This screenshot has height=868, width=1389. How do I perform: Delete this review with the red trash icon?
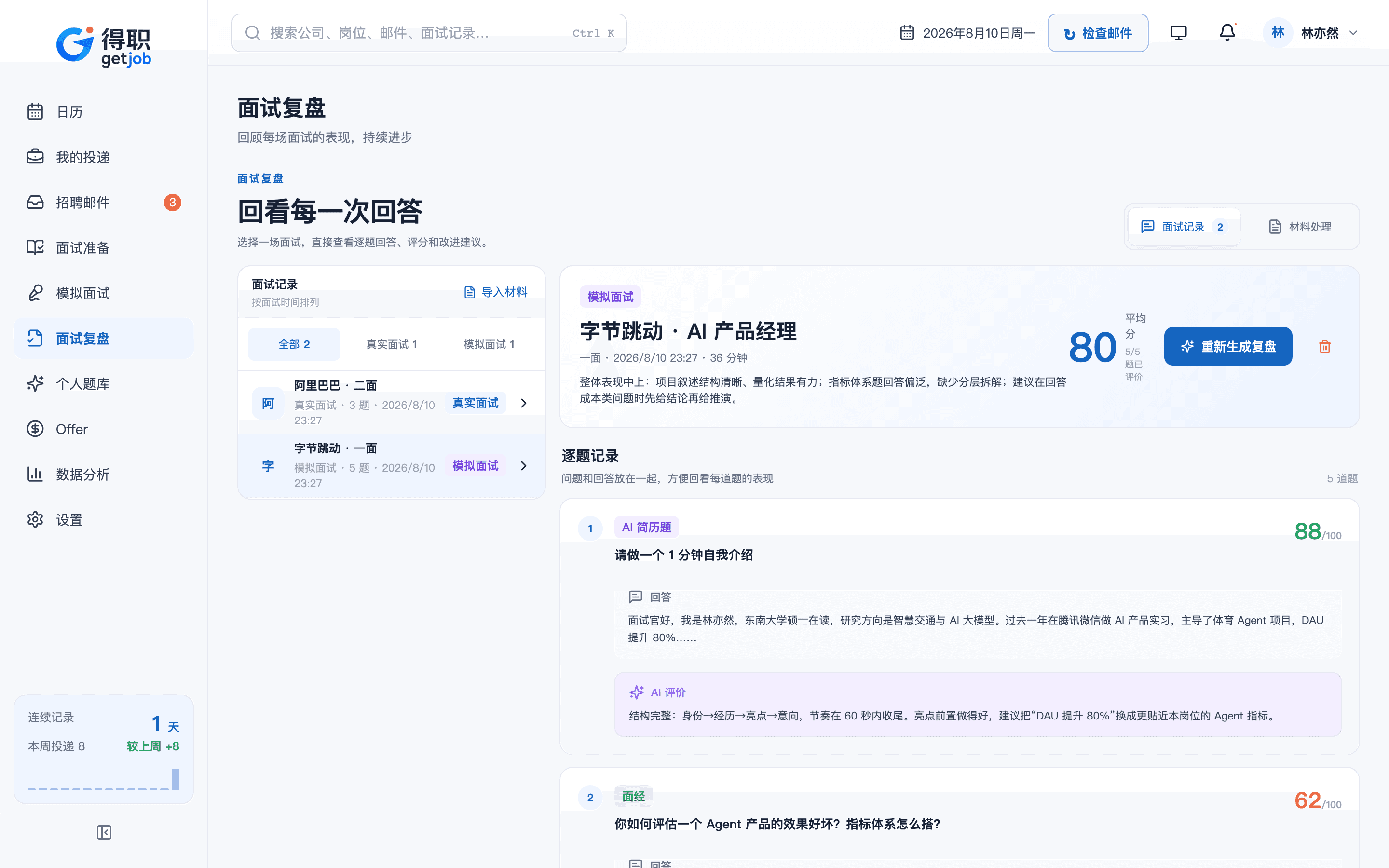pyautogui.click(x=1325, y=346)
